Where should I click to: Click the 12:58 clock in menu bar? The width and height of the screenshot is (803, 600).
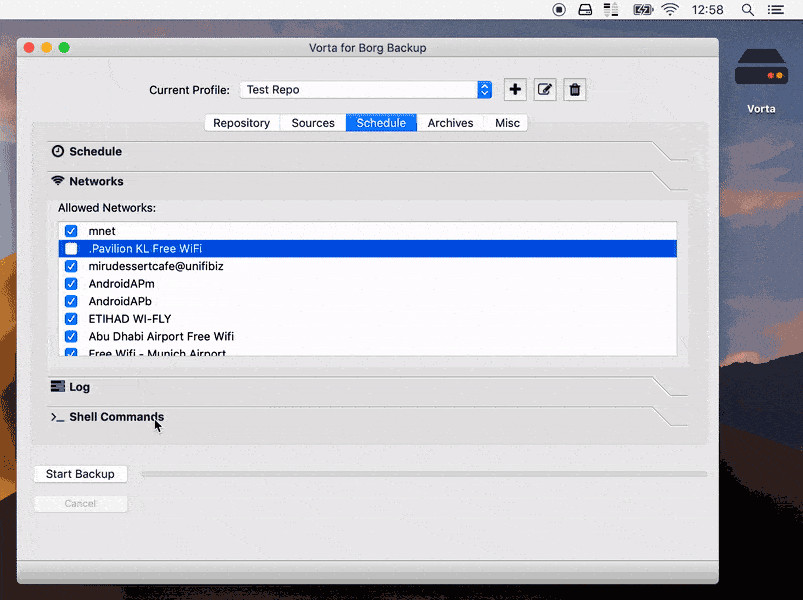click(707, 9)
